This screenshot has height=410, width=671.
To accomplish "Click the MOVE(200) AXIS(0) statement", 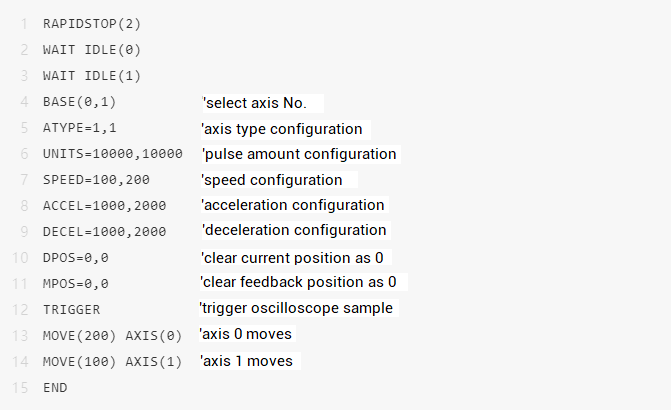I will coord(113,335).
